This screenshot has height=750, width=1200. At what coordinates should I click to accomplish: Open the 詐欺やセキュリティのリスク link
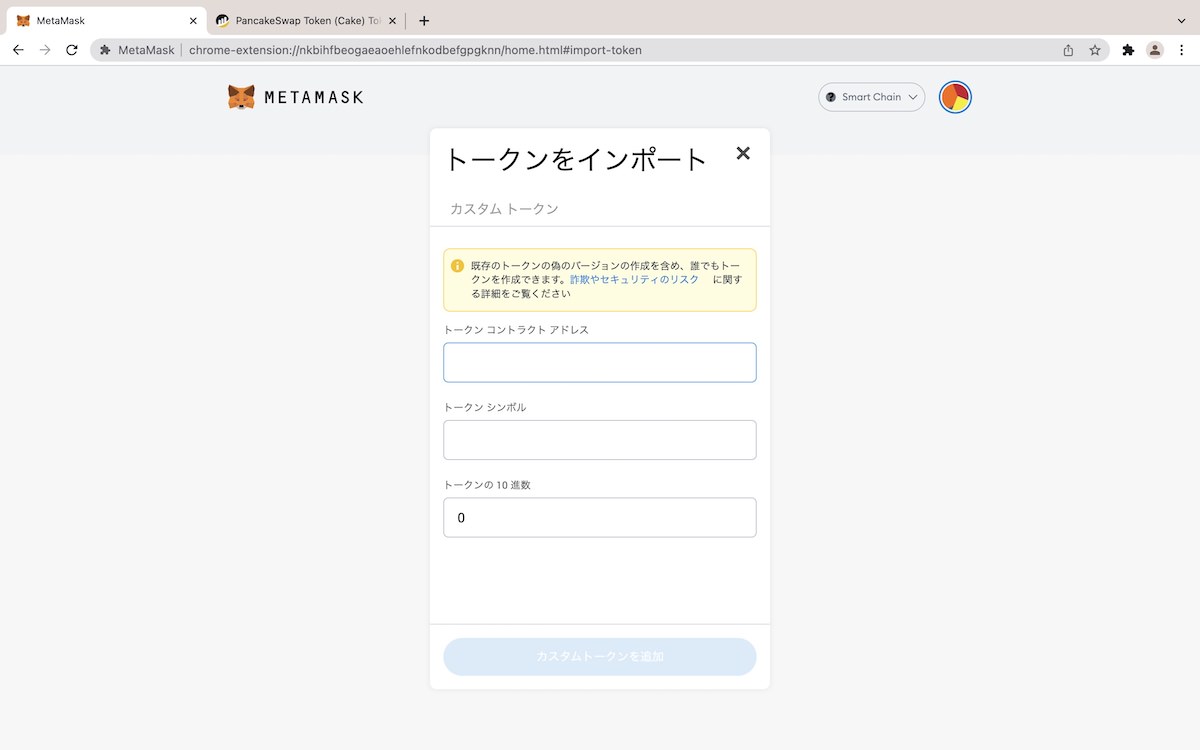point(634,280)
